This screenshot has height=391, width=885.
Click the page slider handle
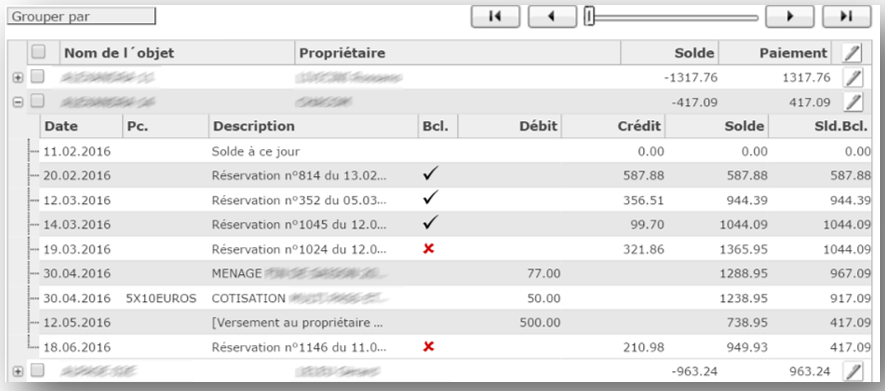tap(589, 17)
